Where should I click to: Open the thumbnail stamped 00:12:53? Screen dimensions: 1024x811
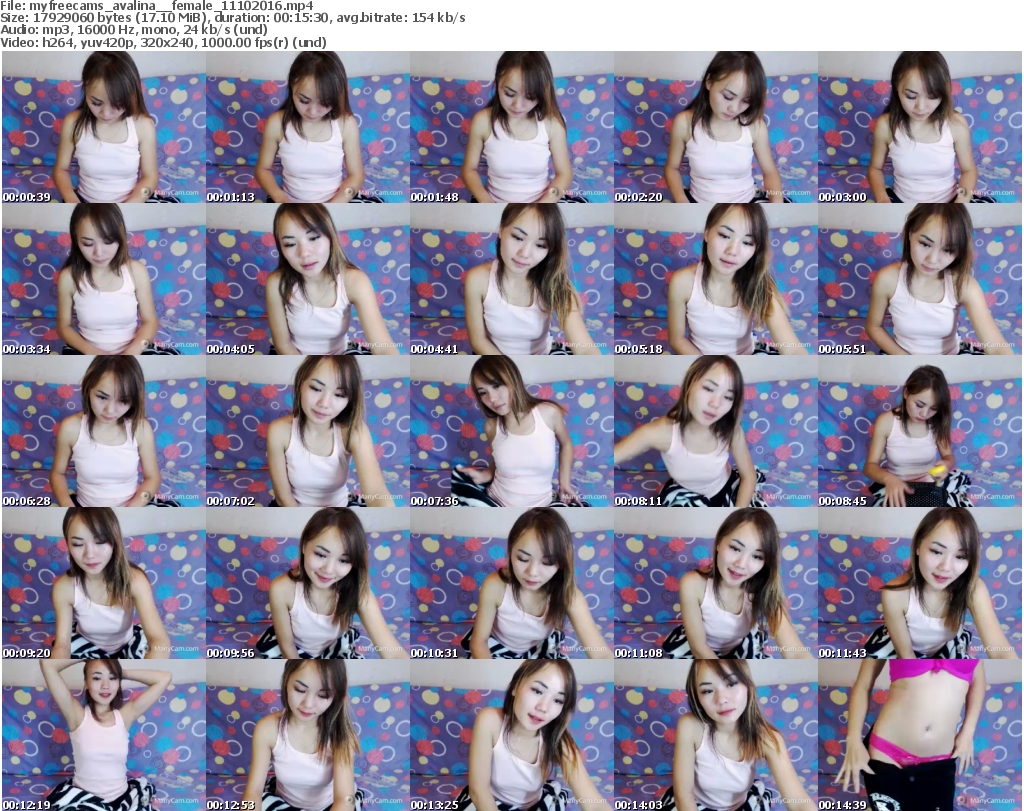(x=308, y=735)
